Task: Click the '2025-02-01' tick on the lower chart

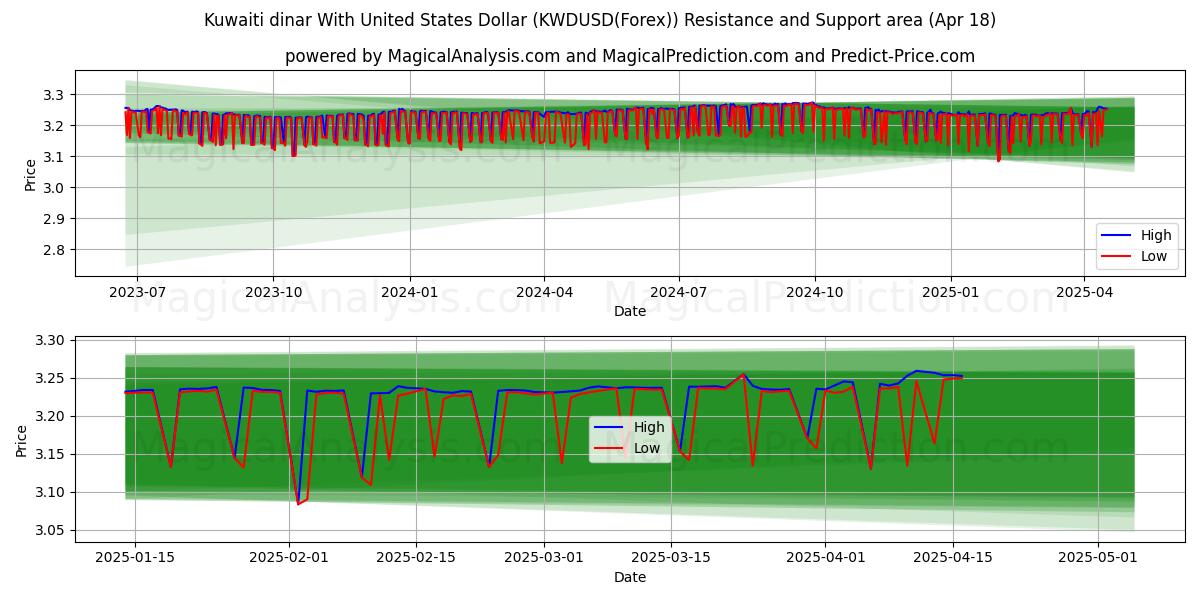Action: click(x=289, y=558)
